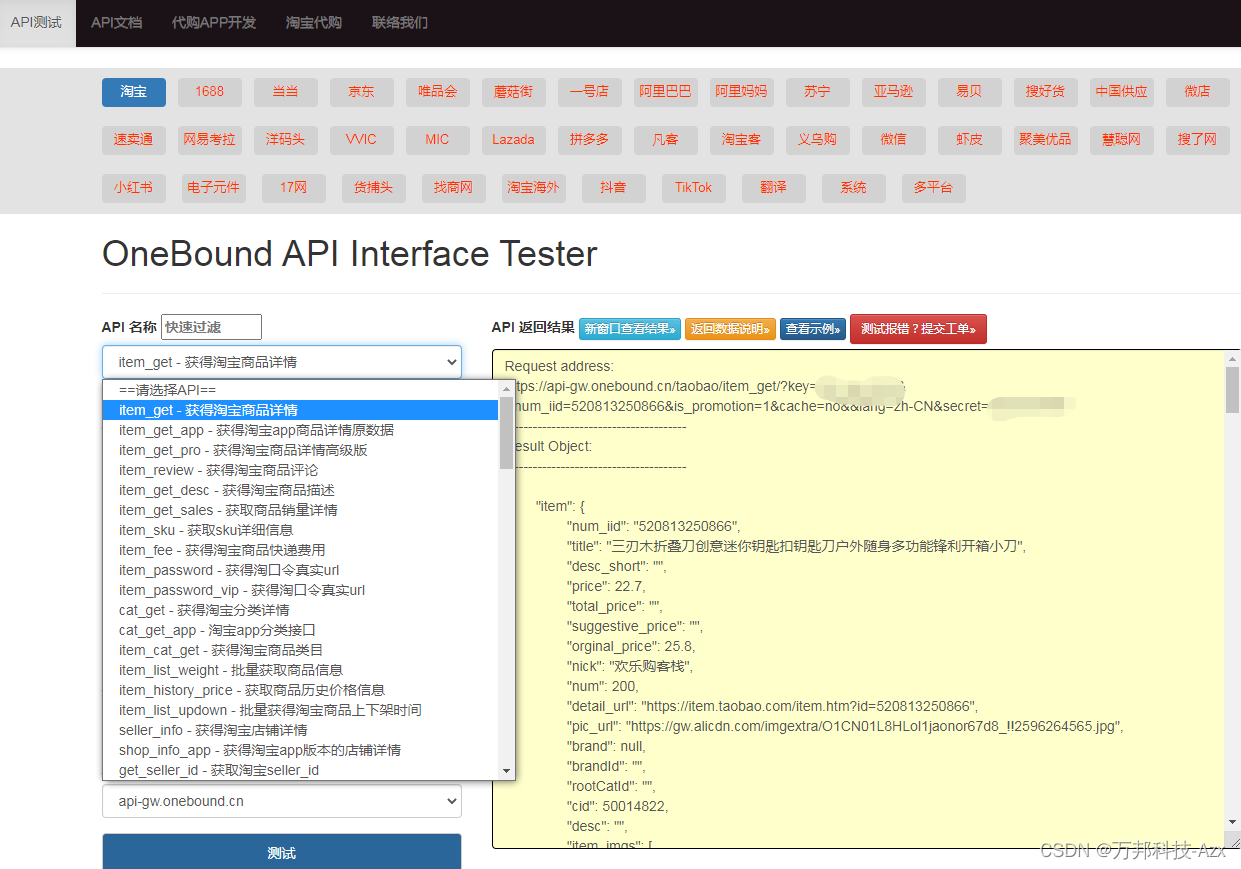Click the blue 测试 submit button
This screenshot has height=869, width=1241.
pos(282,853)
